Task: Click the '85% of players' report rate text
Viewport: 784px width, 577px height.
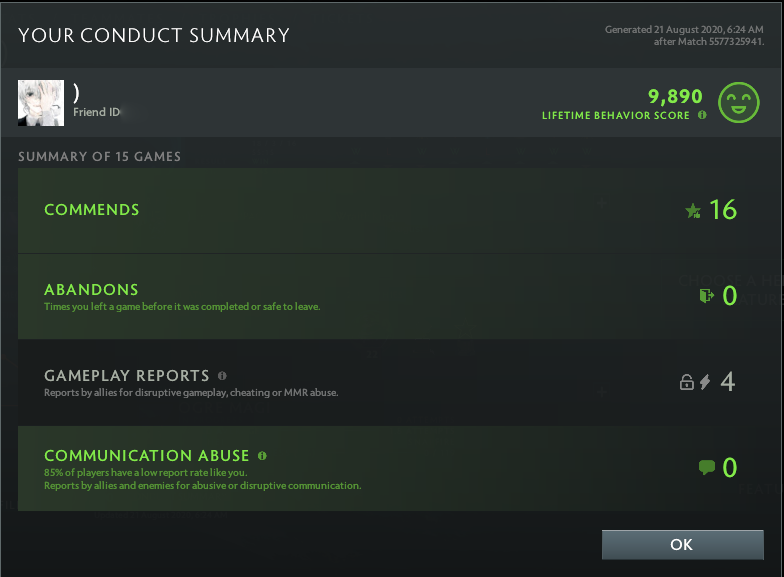Action: 146,472
